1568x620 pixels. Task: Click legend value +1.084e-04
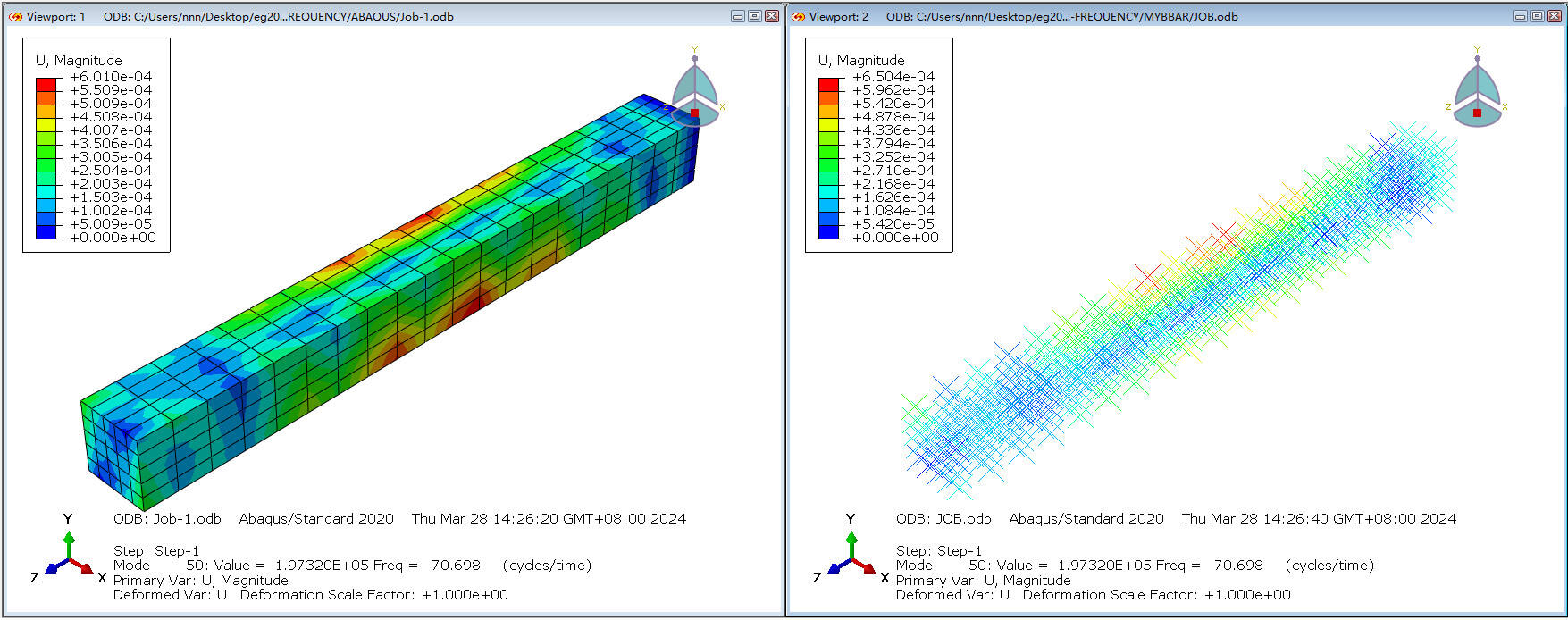(893, 211)
